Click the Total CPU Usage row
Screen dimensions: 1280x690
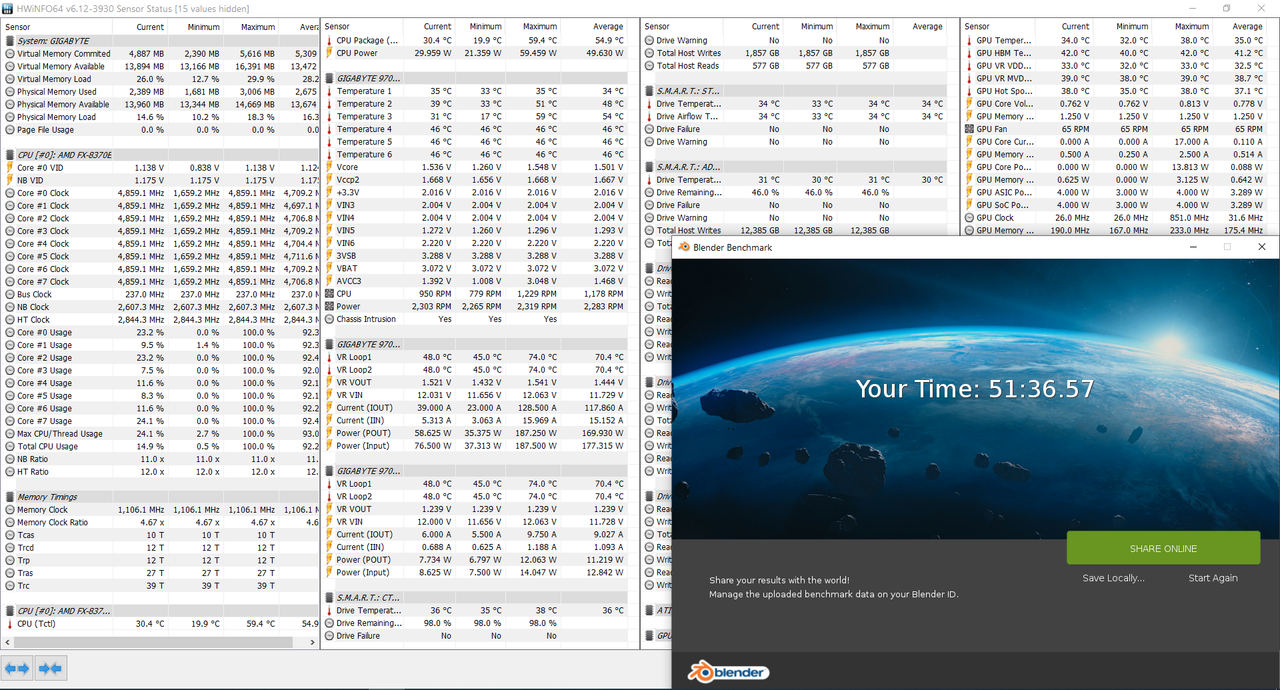[x=160, y=446]
